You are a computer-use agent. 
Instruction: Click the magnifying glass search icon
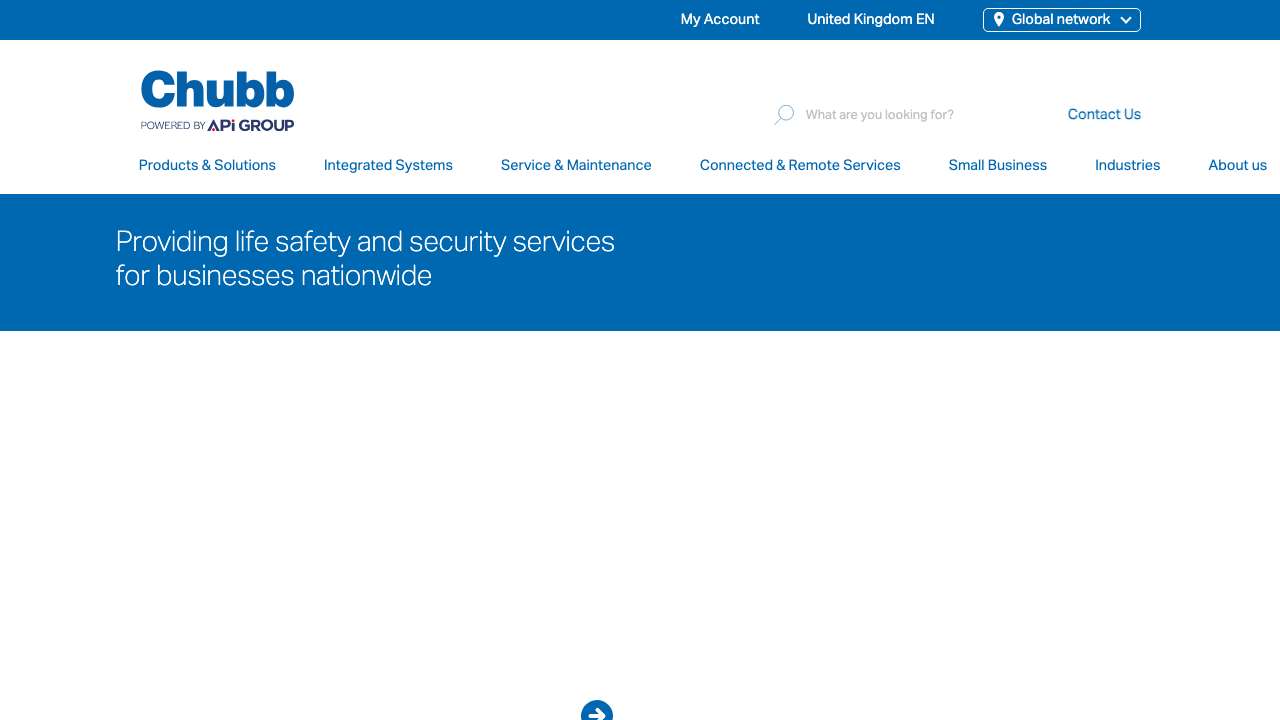click(784, 115)
